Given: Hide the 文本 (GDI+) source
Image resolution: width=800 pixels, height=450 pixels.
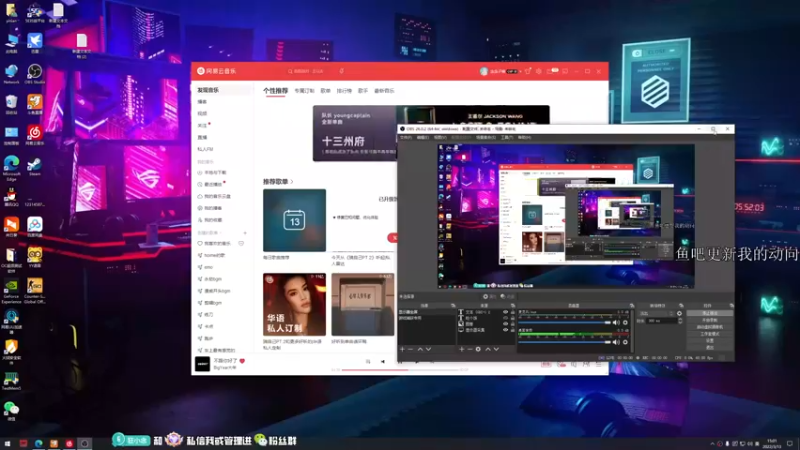Looking at the screenshot, I should 505,312.
